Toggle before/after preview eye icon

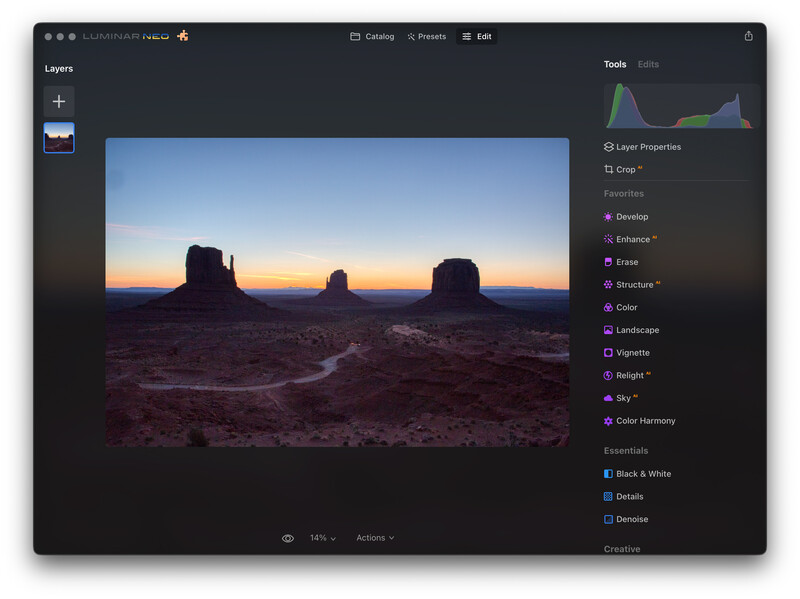tap(288, 538)
